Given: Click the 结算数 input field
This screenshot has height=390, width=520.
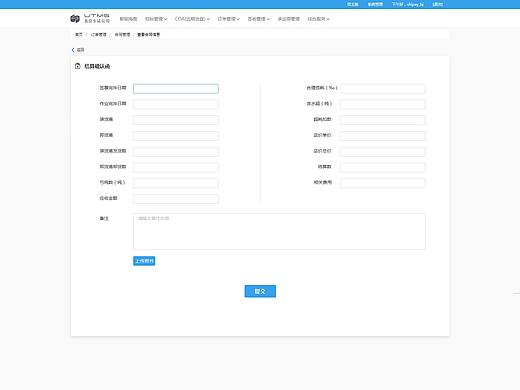Looking at the screenshot, I should click(382, 167).
